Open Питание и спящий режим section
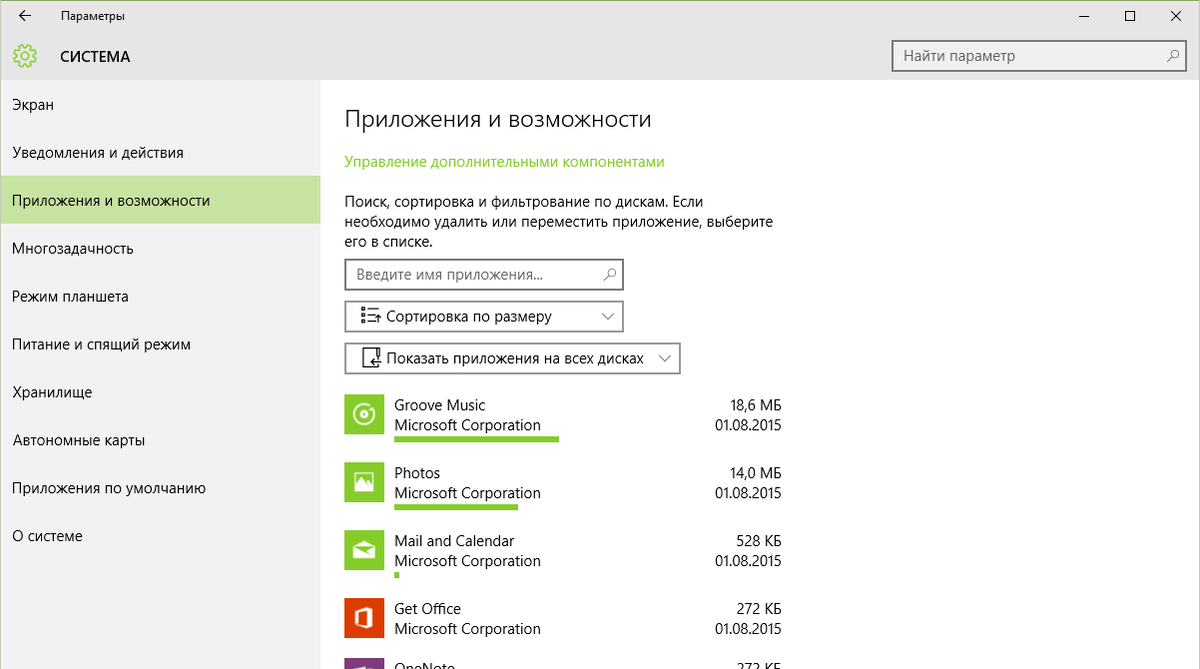Image resolution: width=1200 pixels, height=669 pixels. (x=160, y=344)
